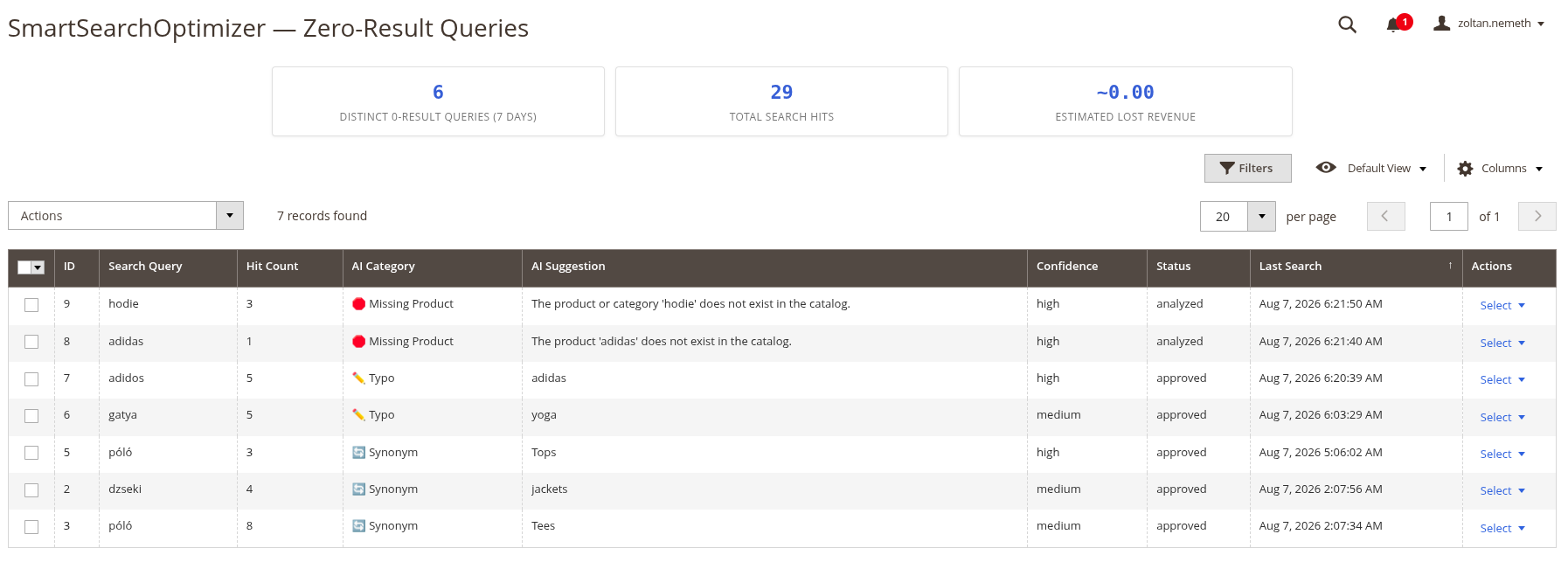The width and height of the screenshot is (1568, 569).
Task: Go to next page arrow
Action: click(x=1537, y=217)
